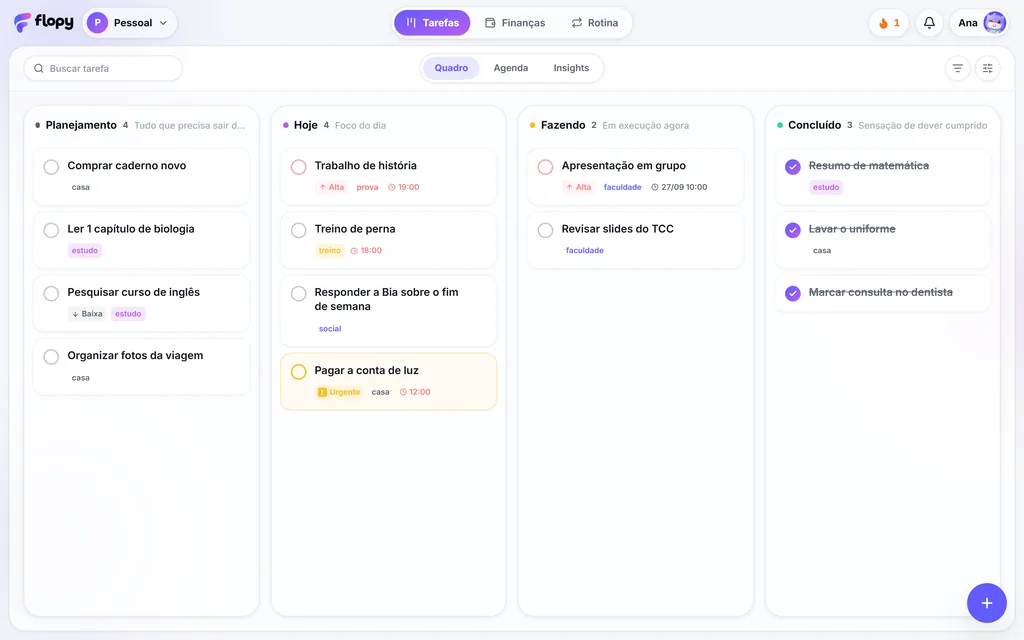Expand the Pessoal workspace dropdown
1024x640 pixels.
131,23
